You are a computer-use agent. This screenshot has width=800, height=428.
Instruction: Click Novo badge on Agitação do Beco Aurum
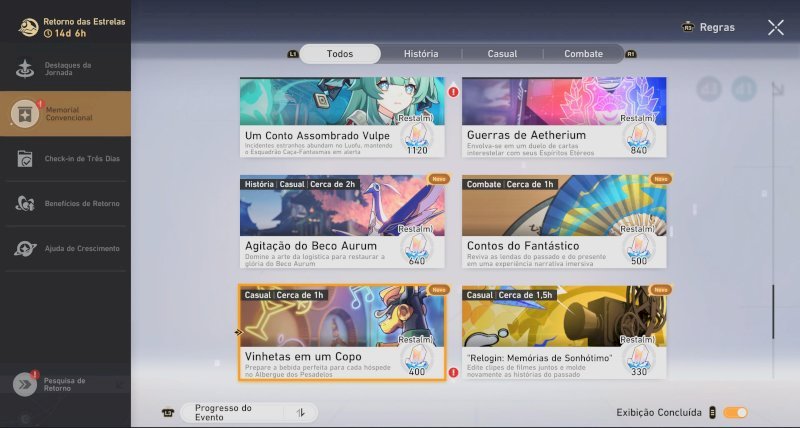click(x=439, y=179)
